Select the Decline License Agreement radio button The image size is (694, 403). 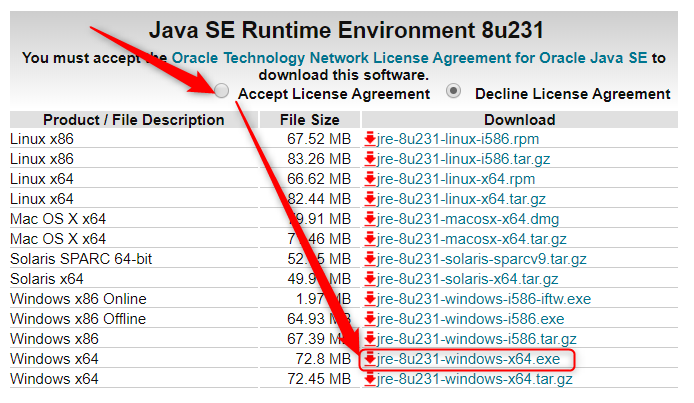[x=453, y=91]
